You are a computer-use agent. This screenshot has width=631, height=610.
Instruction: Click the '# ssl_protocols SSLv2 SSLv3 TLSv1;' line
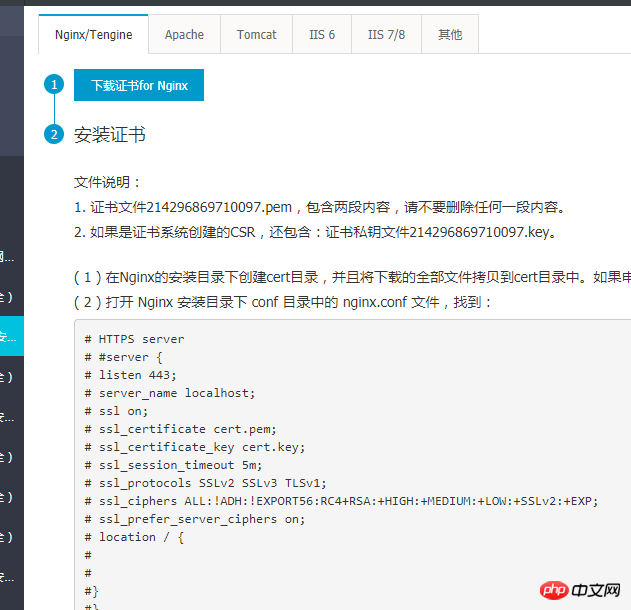click(x=206, y=483)
